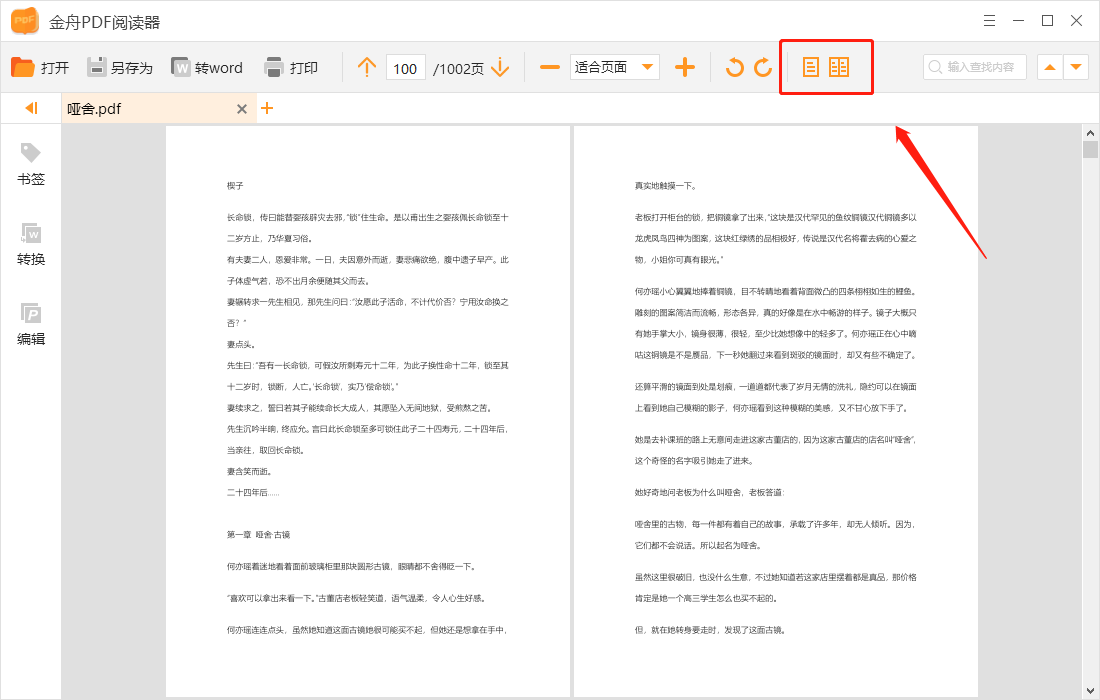Collapse the left sidebar arrow

30,108
